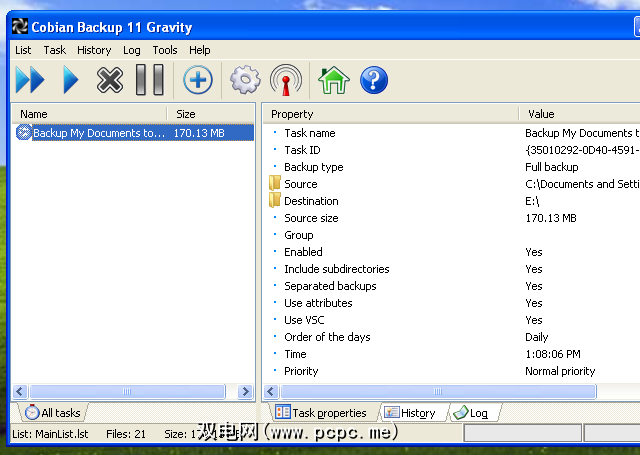Viewport: 640px width, 455px height.
Task: Click the properties horizontal scrollbar thumb
Action: [438, 392]
